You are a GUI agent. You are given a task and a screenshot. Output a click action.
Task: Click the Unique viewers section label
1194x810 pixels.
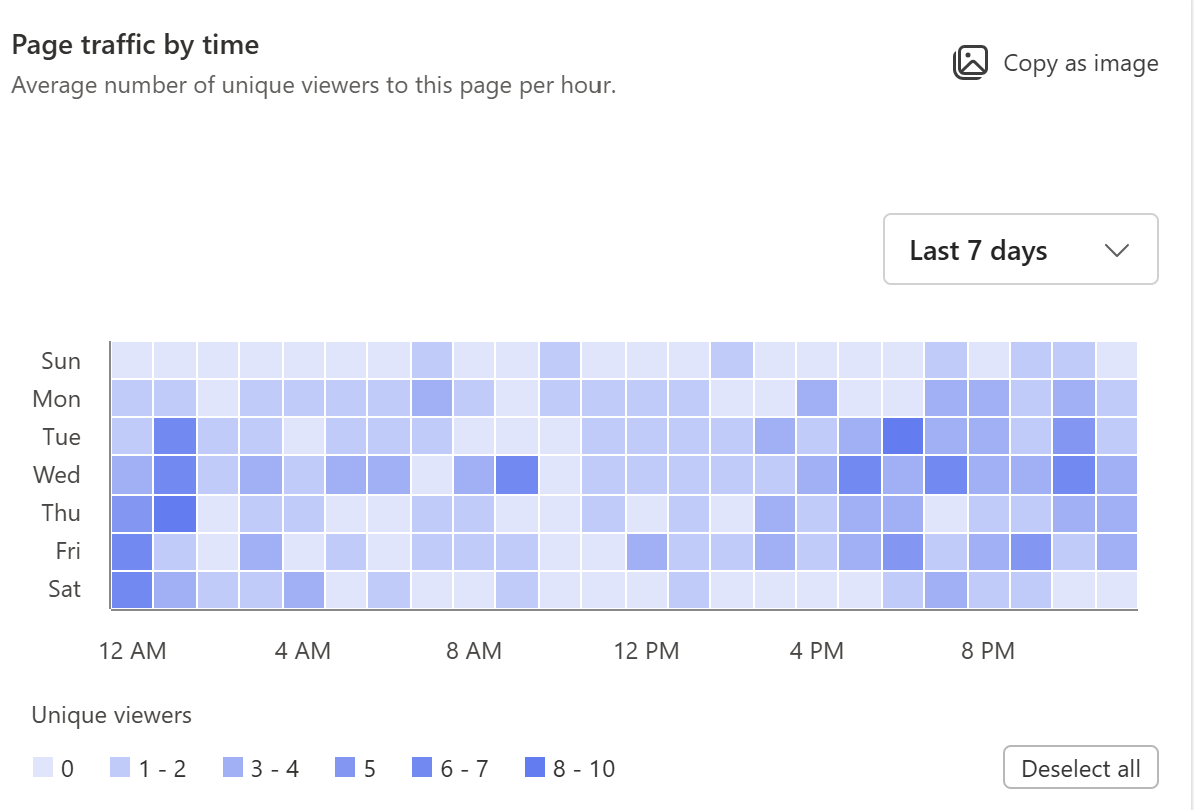click(111, 715)
